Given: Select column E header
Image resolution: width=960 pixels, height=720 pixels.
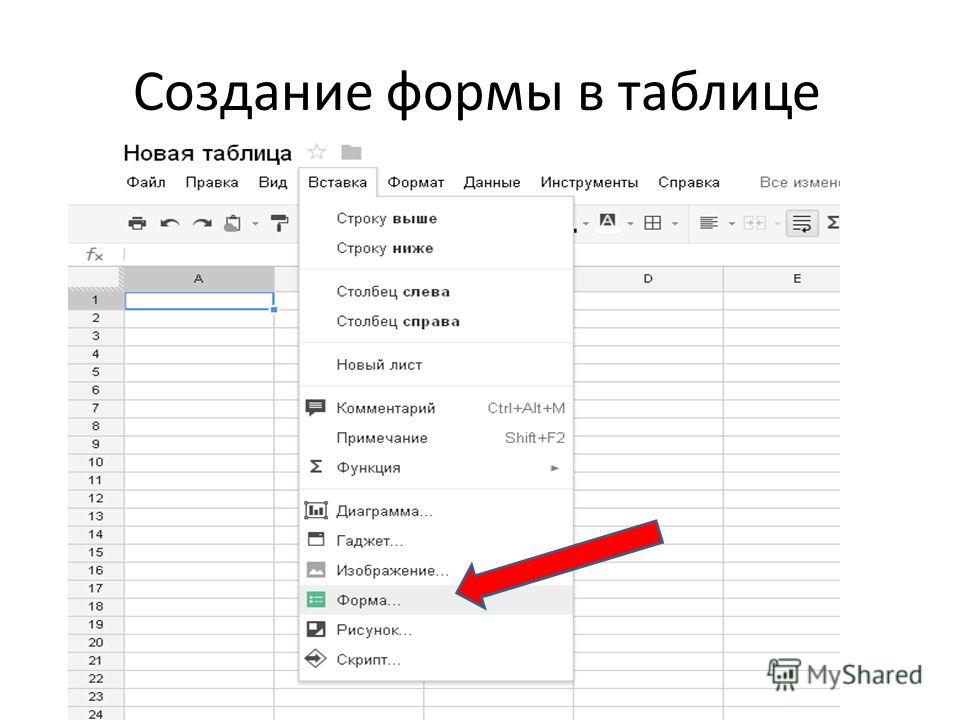Looking at the screenshot, I should coord(782,279).
